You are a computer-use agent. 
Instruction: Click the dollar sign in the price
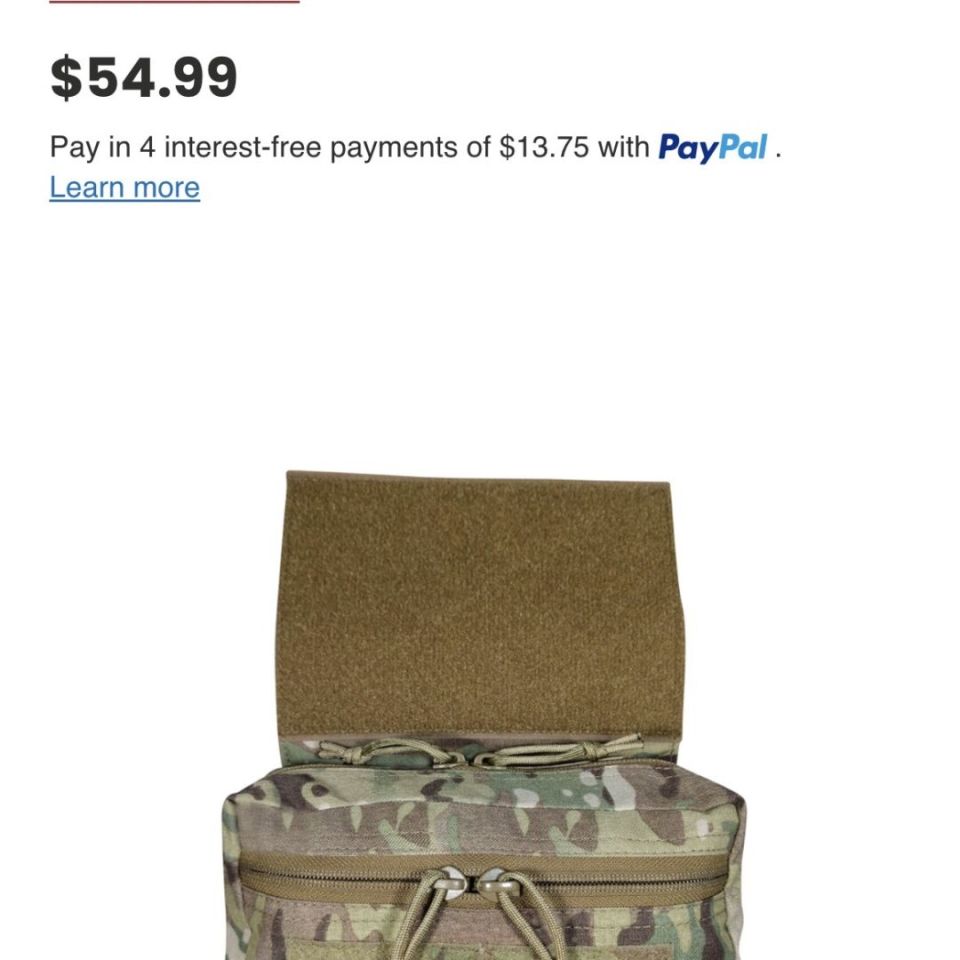(x=66, y=78)
